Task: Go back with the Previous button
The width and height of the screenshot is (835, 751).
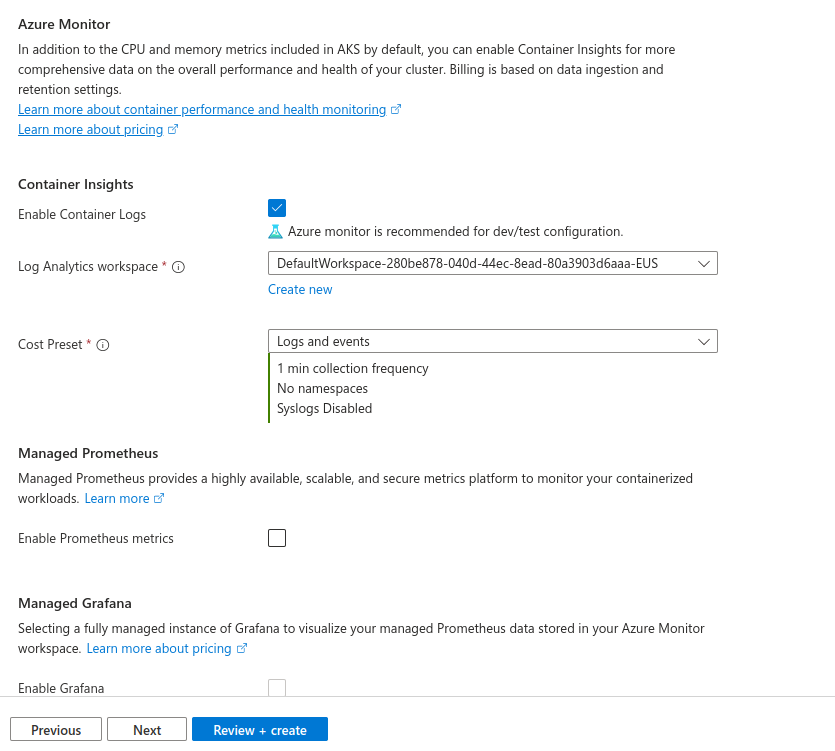Action: [x=56, y=730]
